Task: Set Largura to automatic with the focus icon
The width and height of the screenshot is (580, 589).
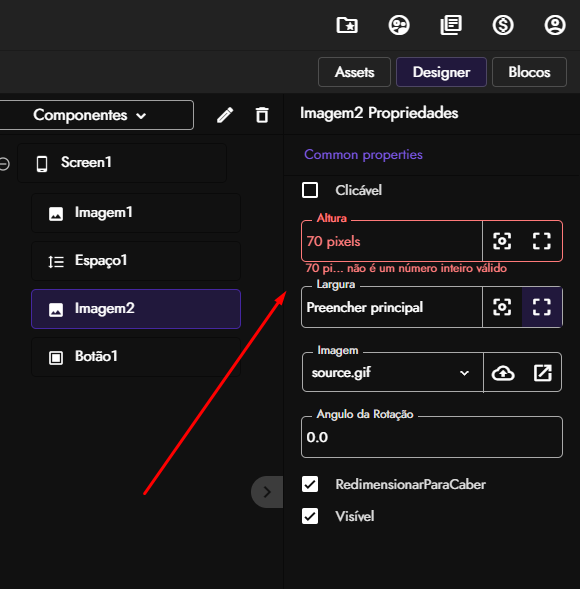Action: coord(502,307)
